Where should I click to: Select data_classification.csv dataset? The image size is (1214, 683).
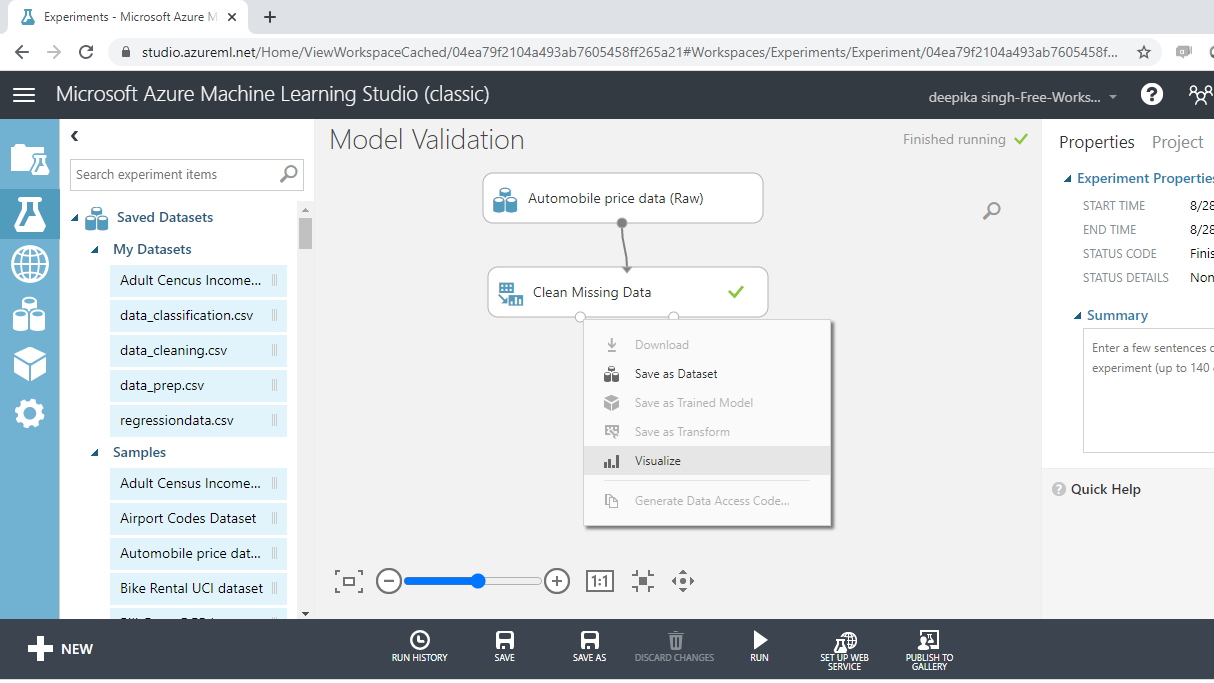198,316
